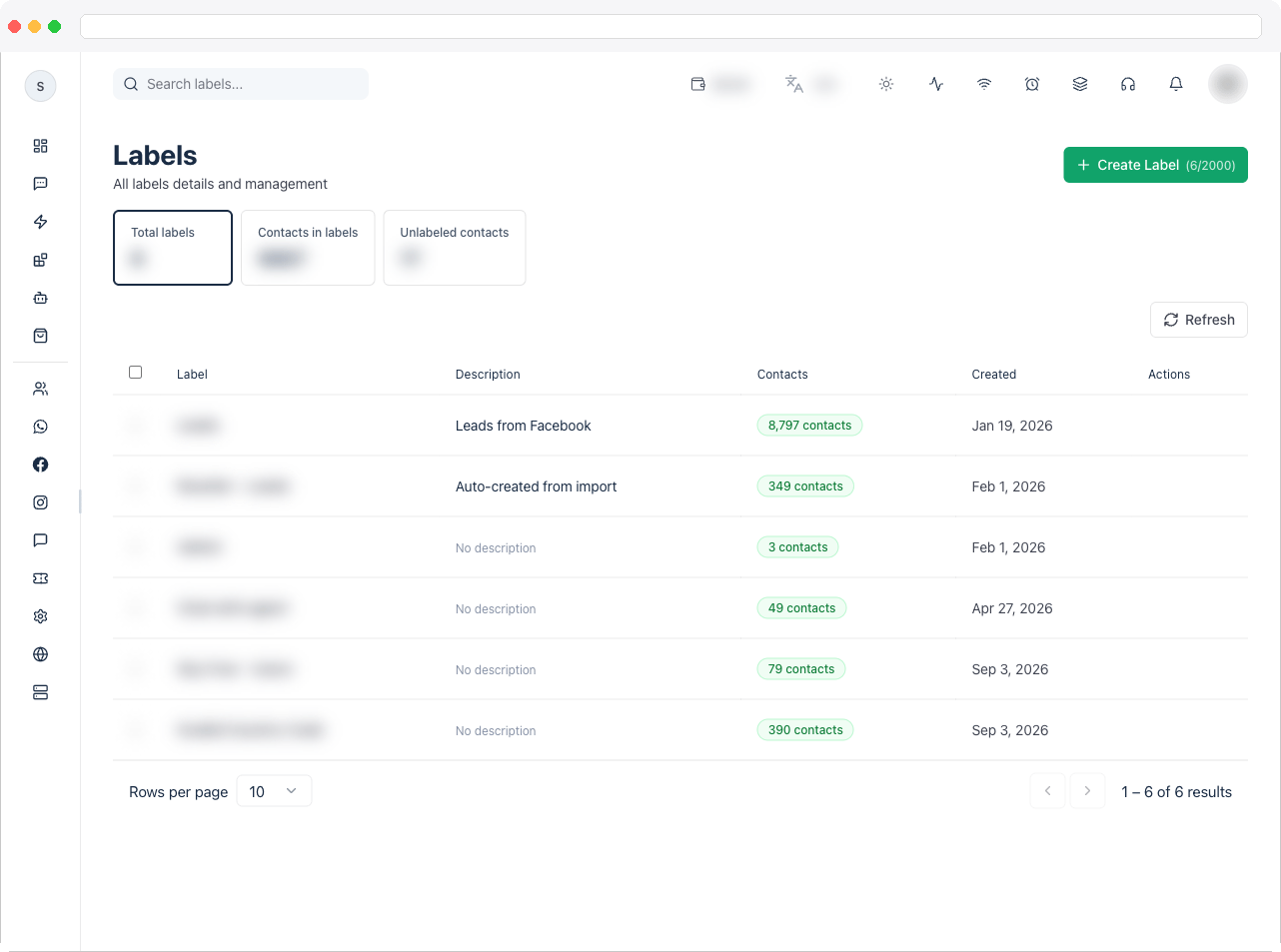The image size is (1281, 952).
Task: Open the user avatar in top right
Action: click(1228, 84)
